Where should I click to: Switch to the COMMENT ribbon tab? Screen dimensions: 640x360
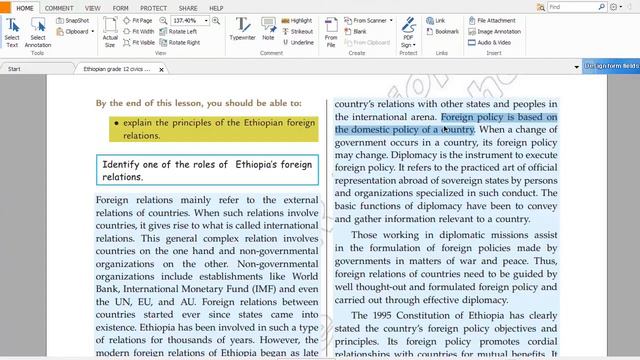tap(59, 8)
